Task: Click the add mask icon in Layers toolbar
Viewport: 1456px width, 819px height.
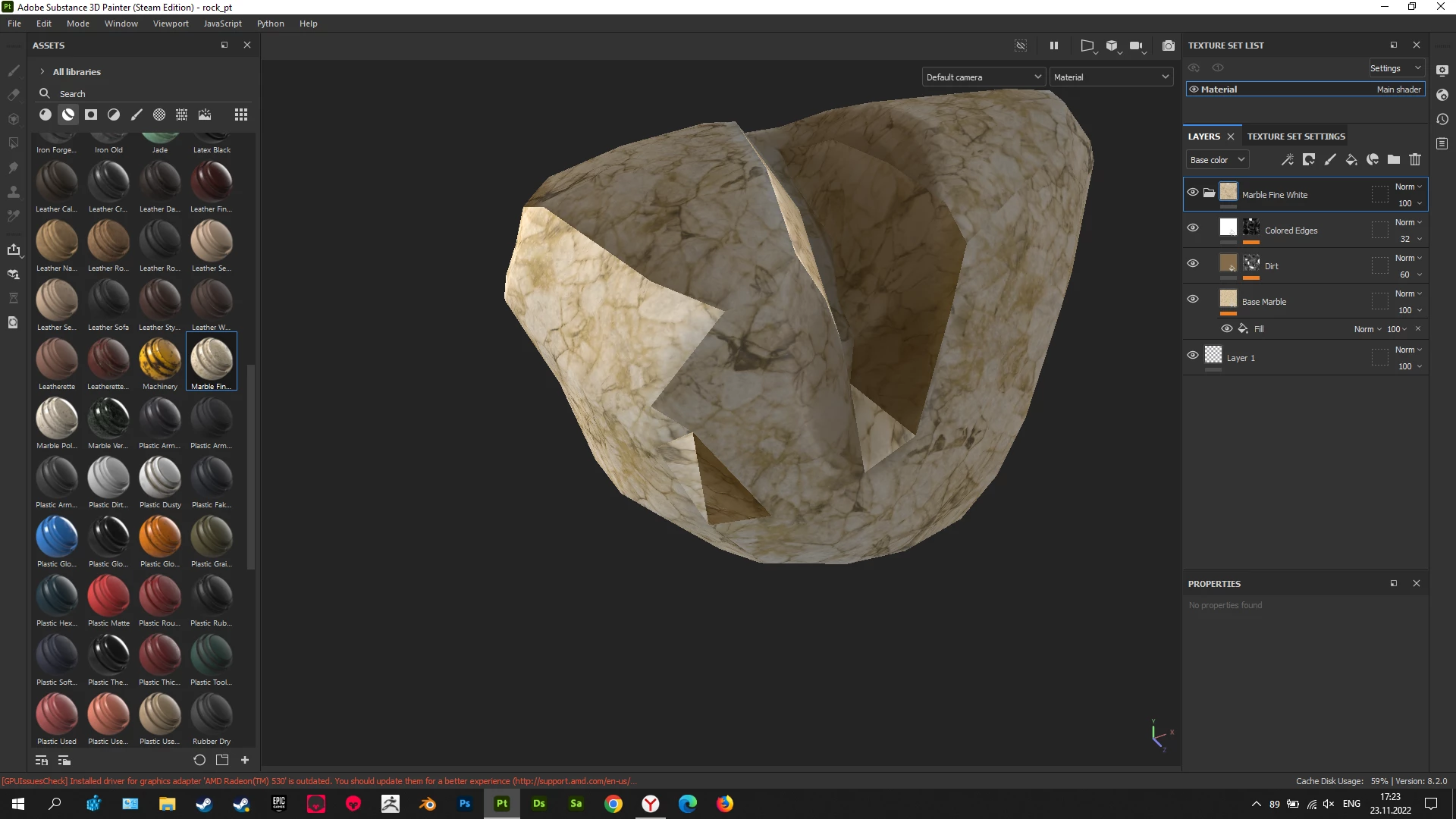Action: pos(1309,159)
